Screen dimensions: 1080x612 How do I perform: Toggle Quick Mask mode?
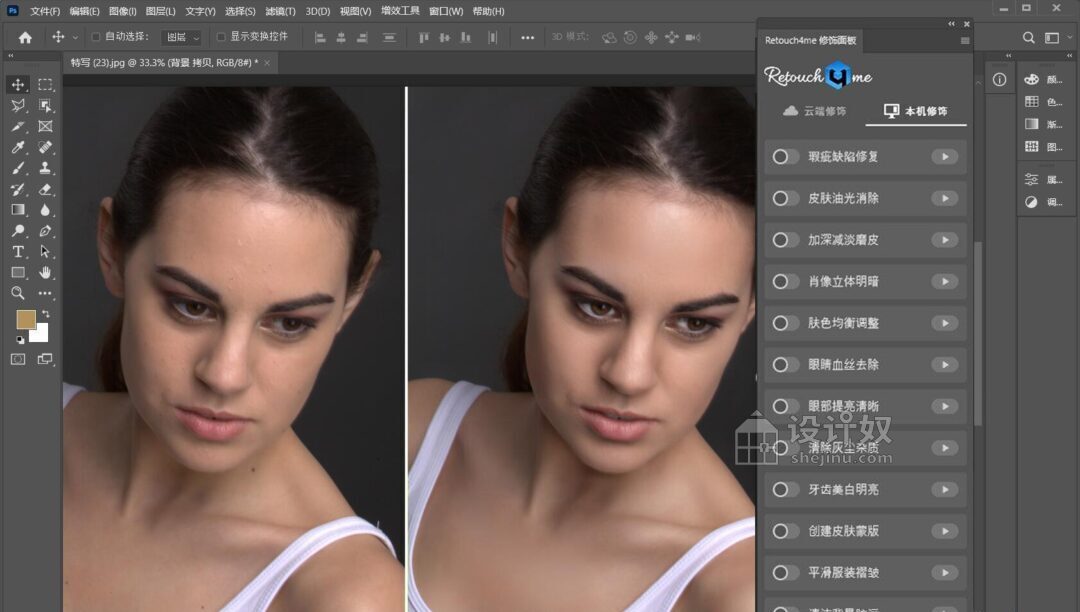[x=18, y=359]
